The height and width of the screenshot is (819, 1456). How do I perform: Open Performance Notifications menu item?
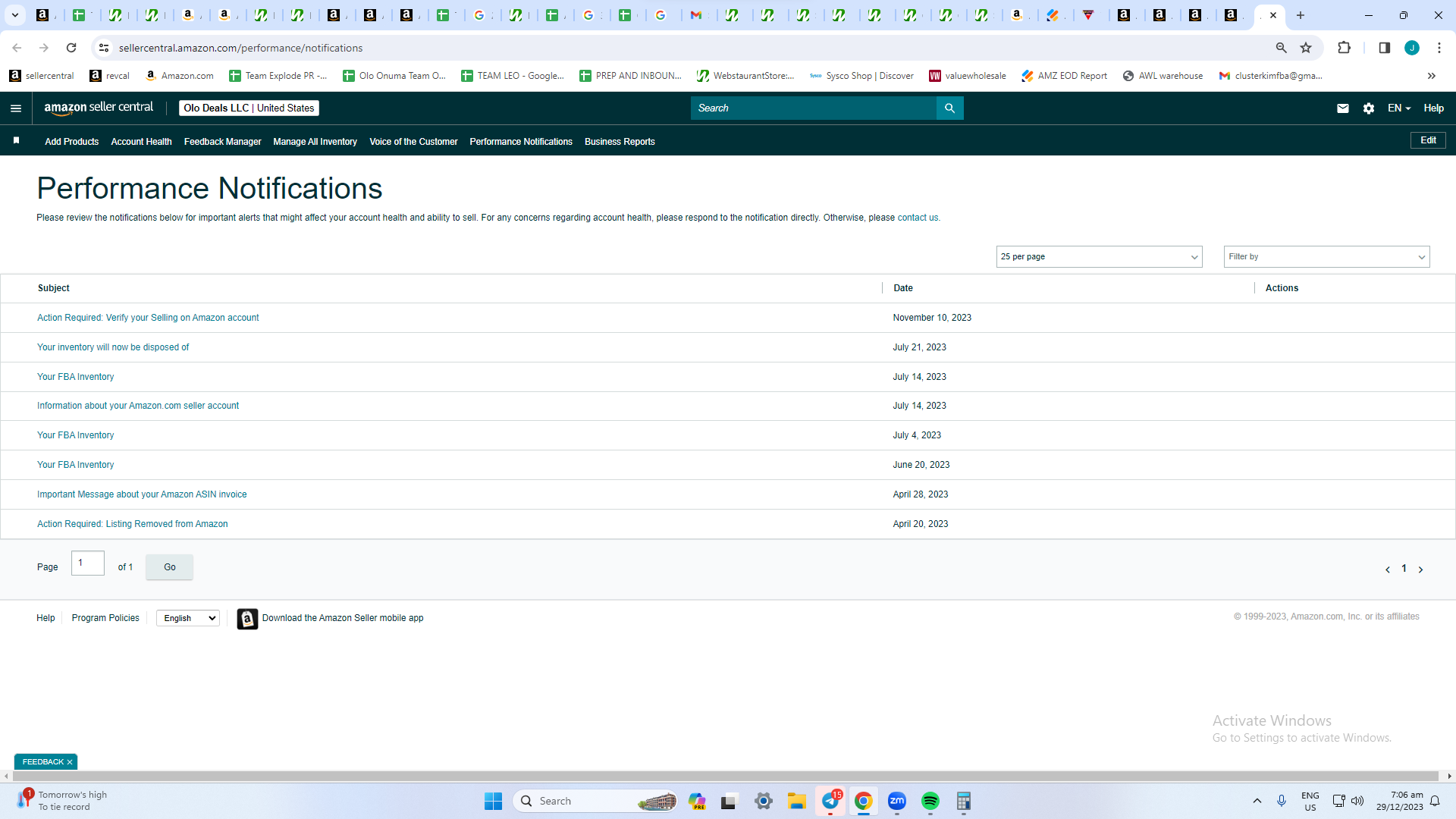point(521,142)
